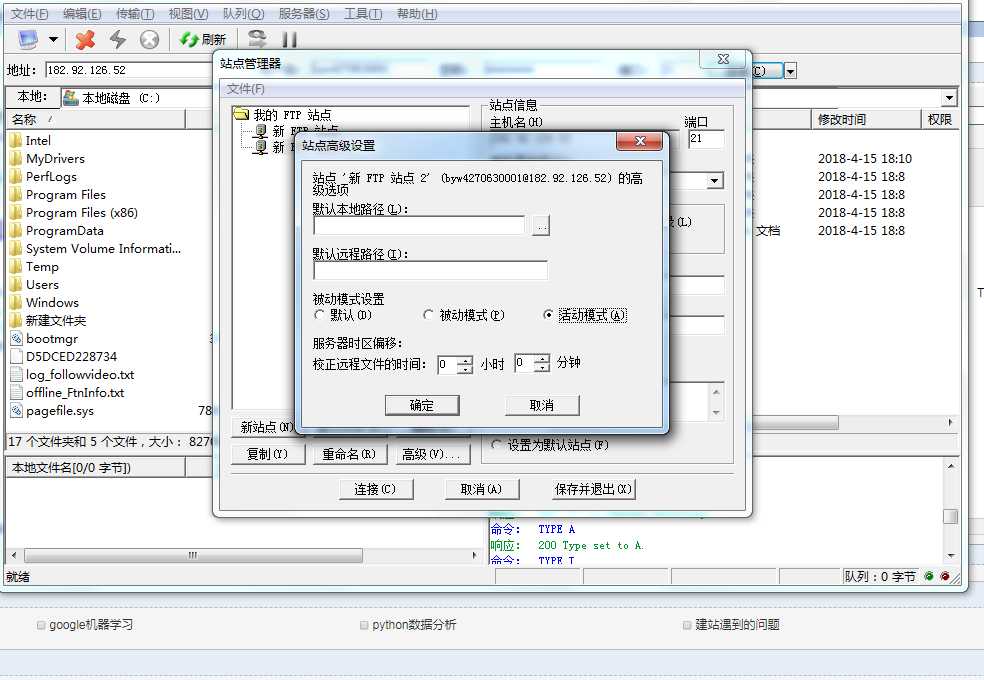
Task: Click 名称 column header in local pane
Action: pyautogui.click(x=95, y=119)
